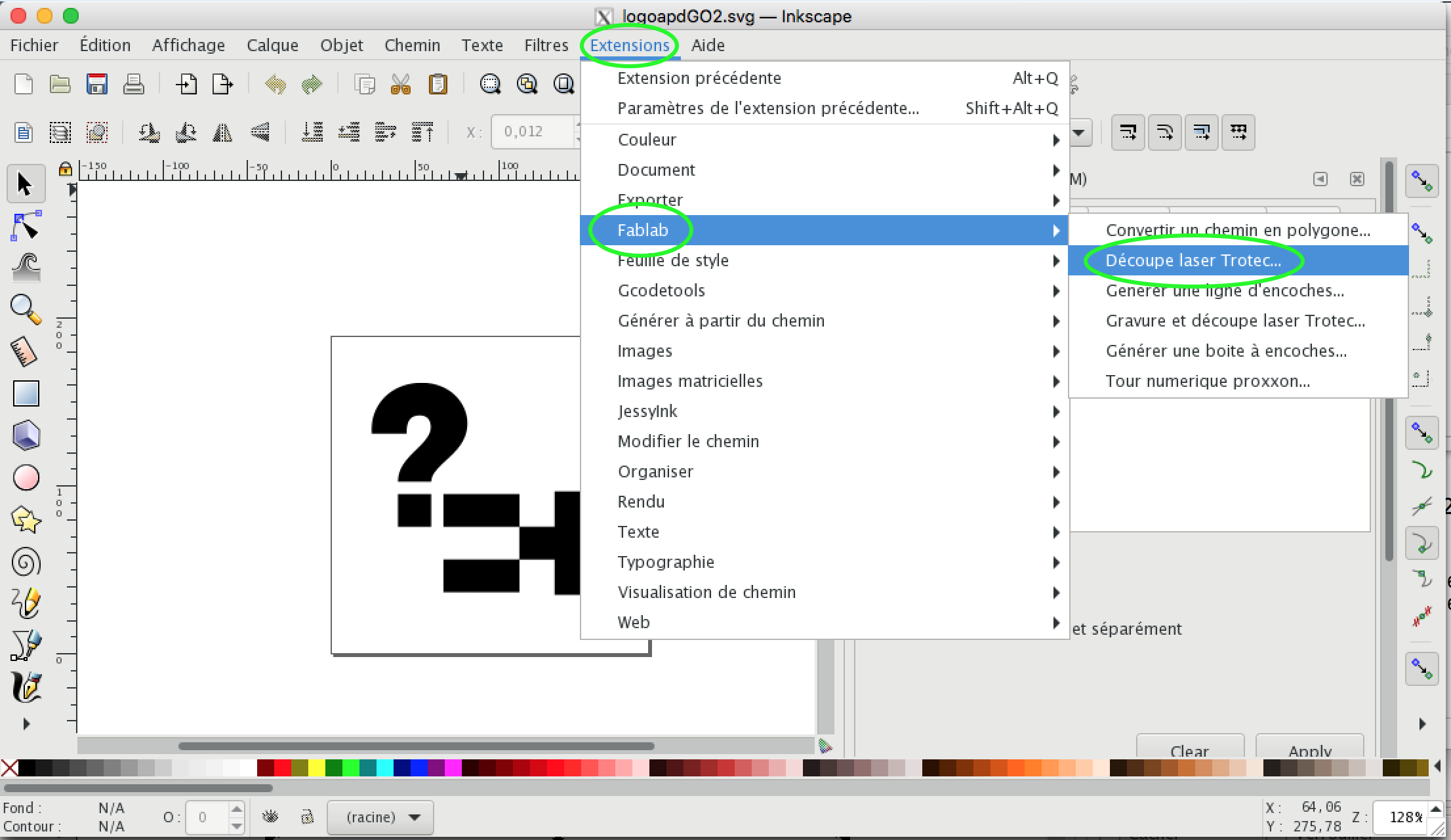Open the Chemin menu

412,45
